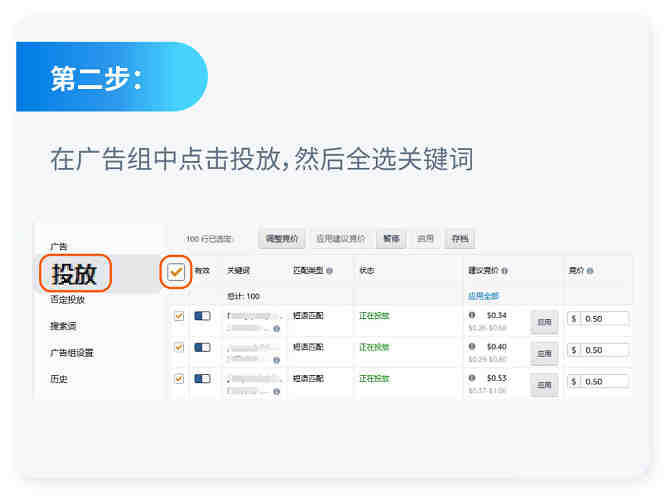Viewport: 671px width, 500px height.
Task: Click the info icon after first keyword
Action: pos(276,329)
